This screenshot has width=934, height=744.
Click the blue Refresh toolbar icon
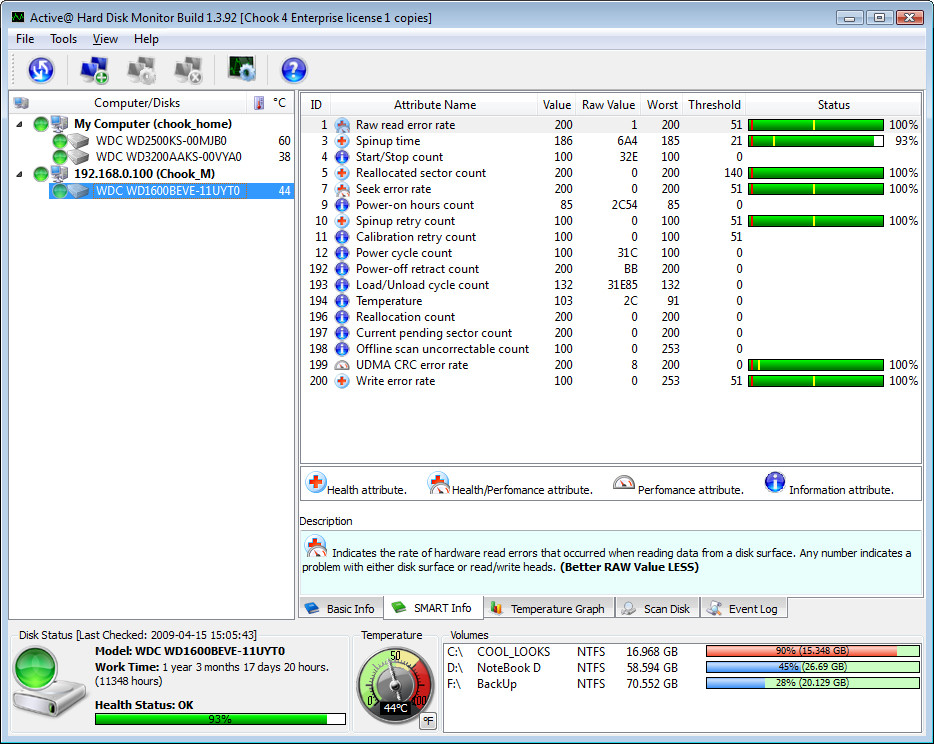click(41, 70)
